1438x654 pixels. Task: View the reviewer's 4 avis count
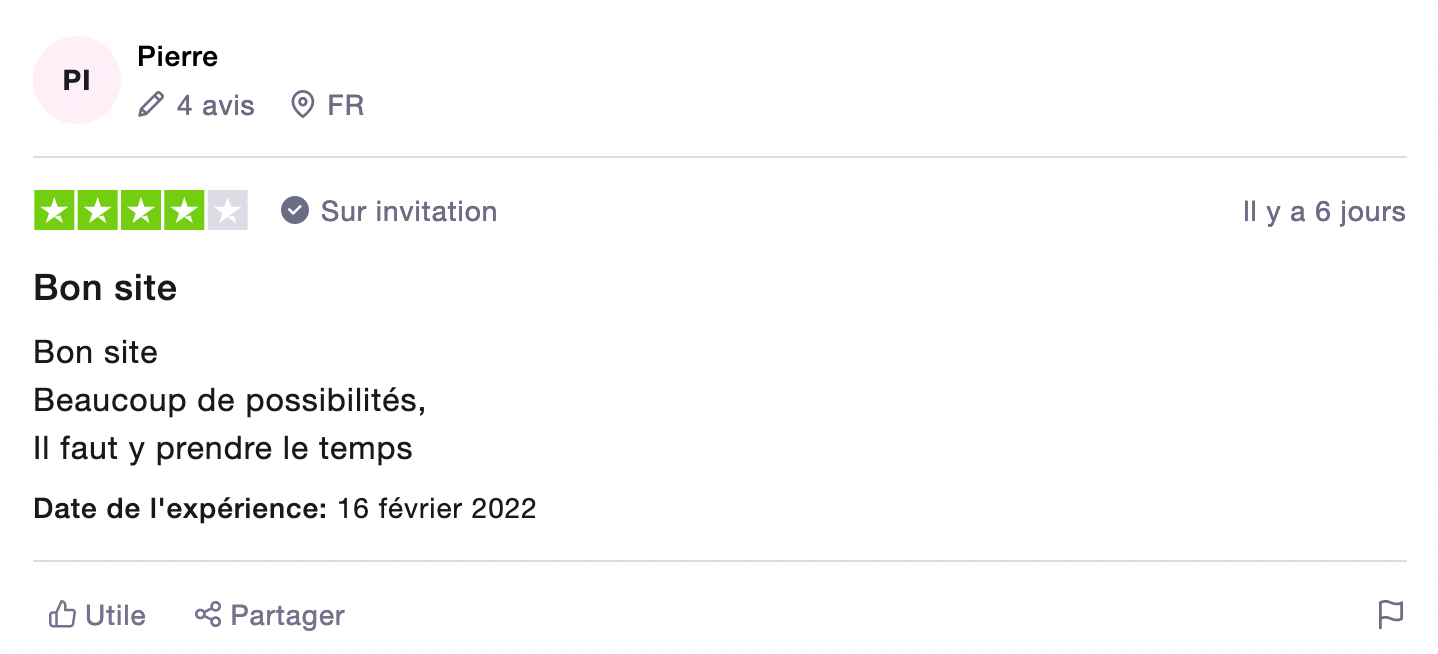coord(216,105)
